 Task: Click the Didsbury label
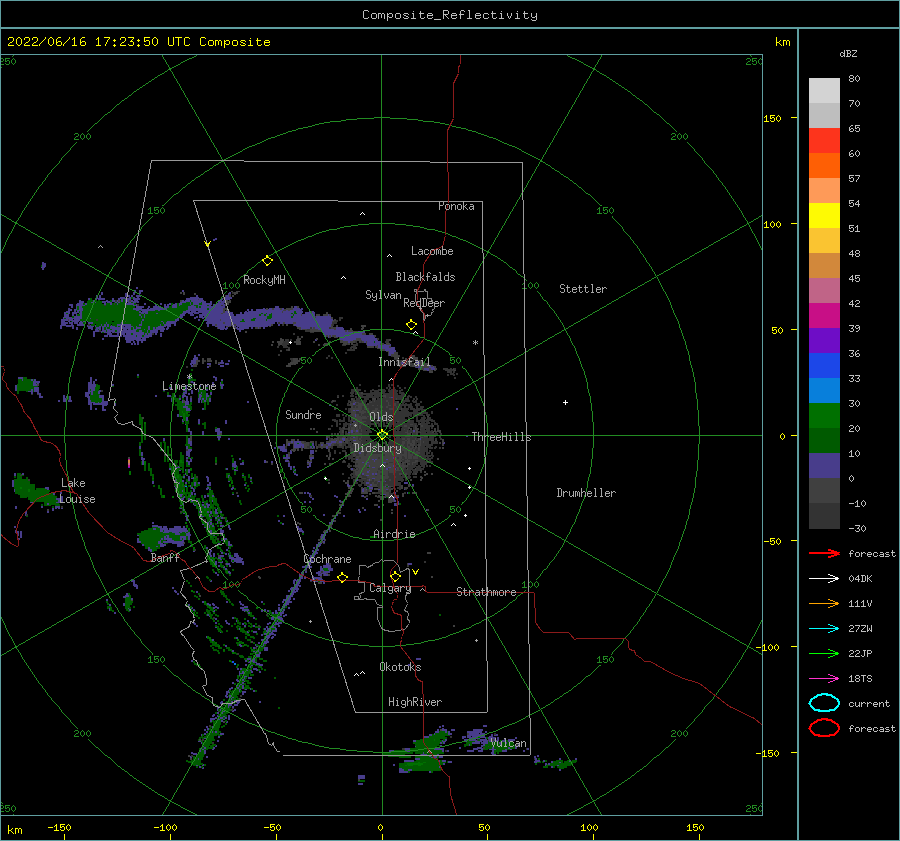click(377, 448)
